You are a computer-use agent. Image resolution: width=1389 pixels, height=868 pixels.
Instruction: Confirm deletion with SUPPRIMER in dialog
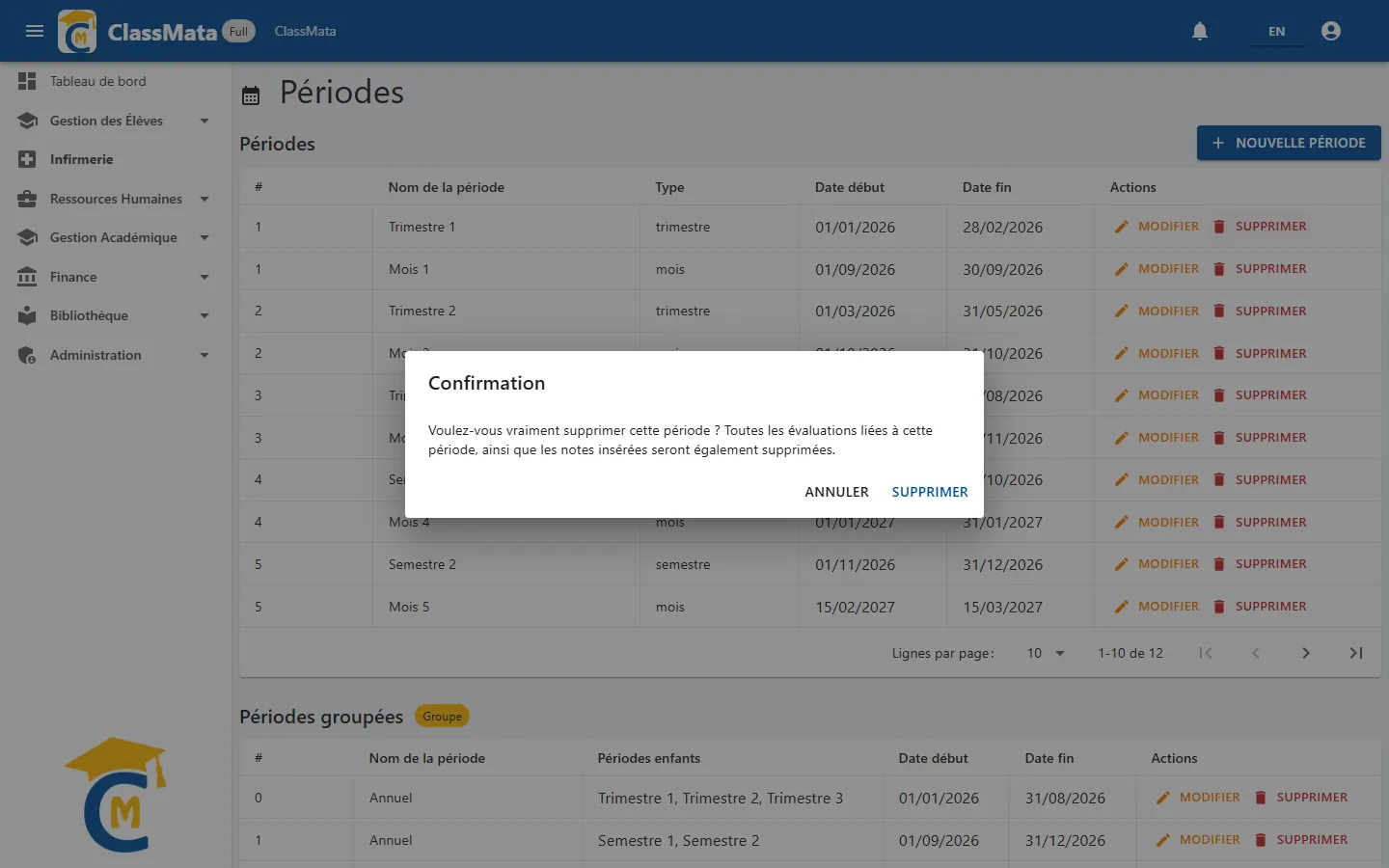click(x=930, y=492)
